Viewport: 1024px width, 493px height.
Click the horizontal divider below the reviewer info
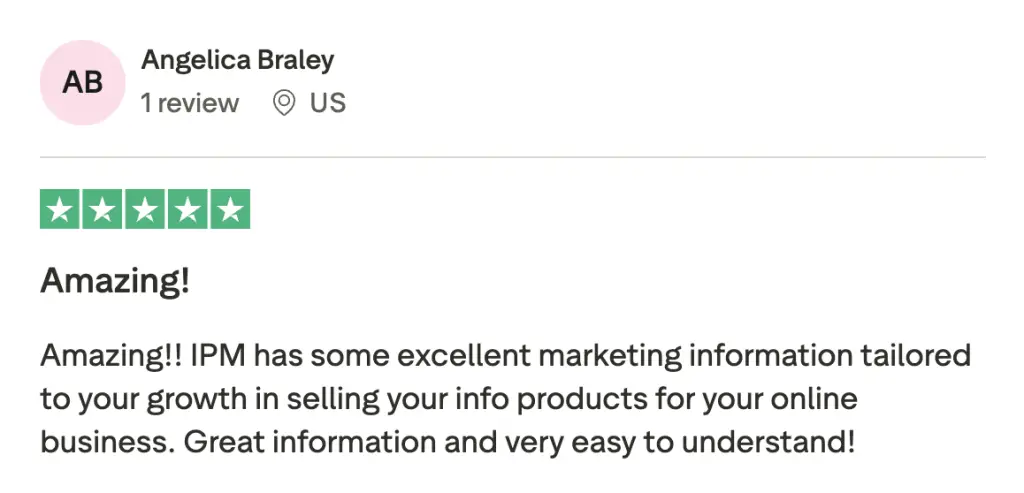click(512, 157)
